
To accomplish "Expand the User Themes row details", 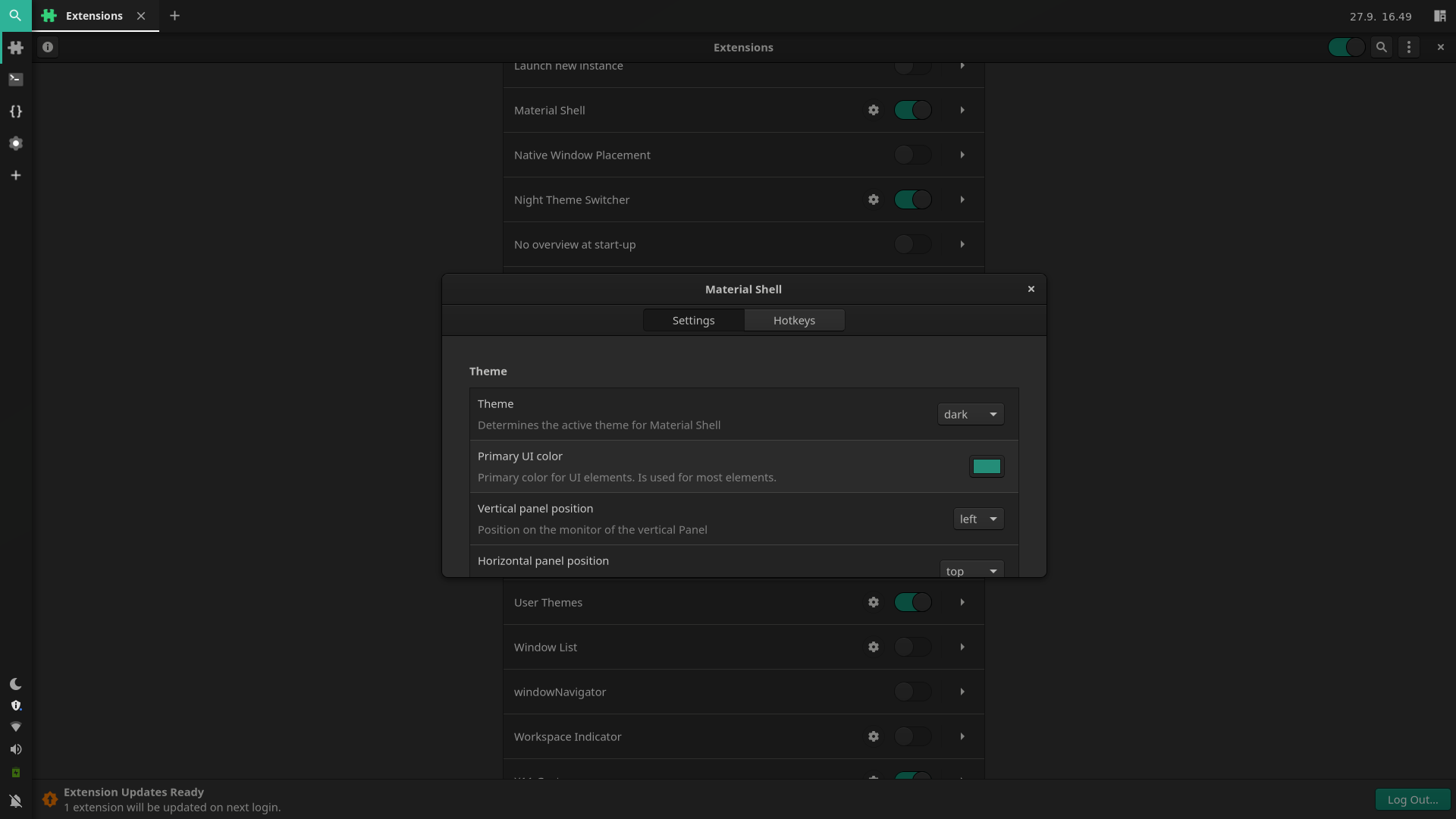I will 962,602.
